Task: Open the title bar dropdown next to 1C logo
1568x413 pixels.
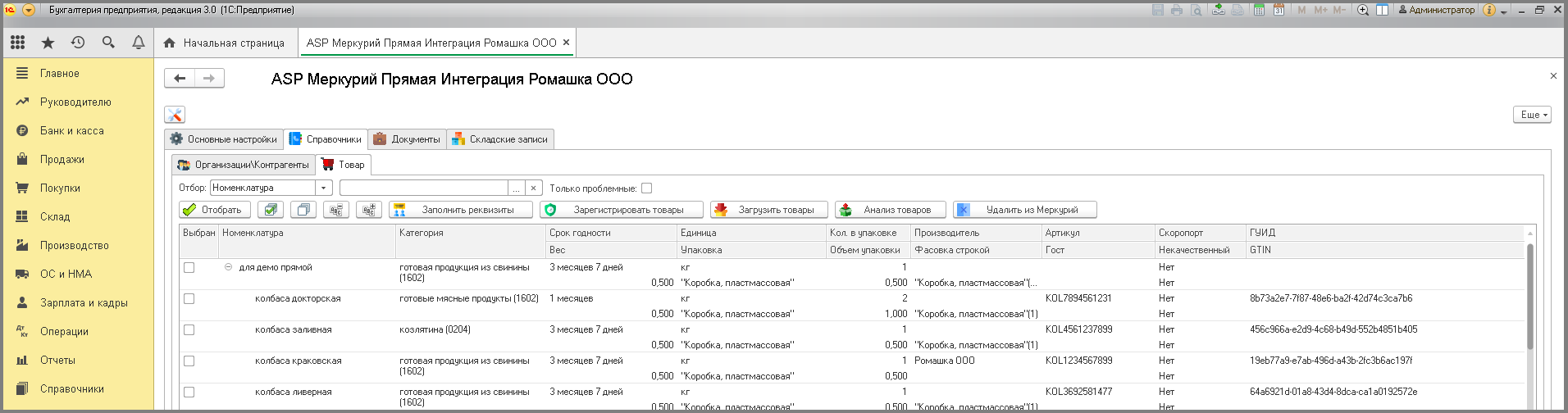Action: [29, 10]
